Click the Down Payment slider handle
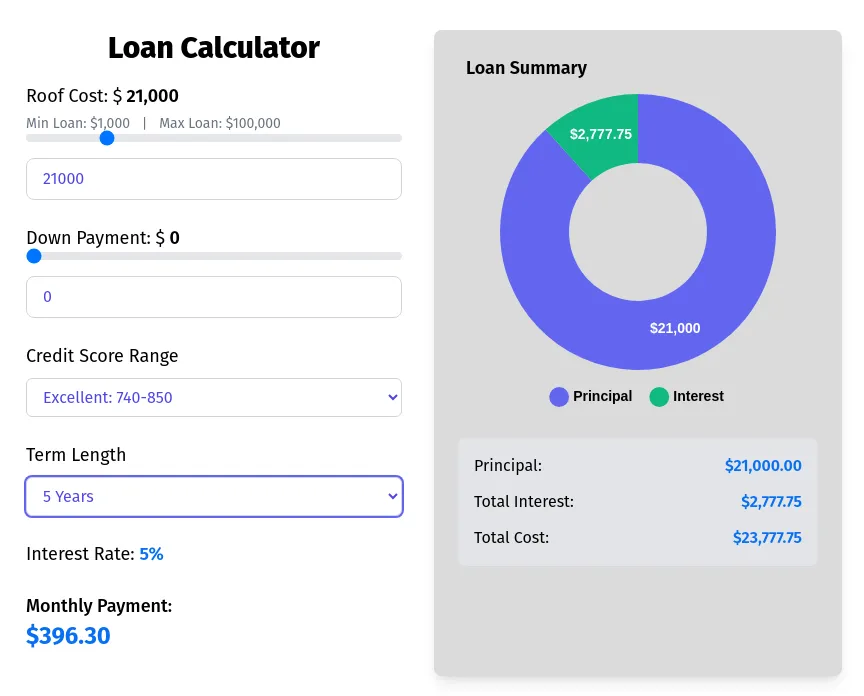 (x=34, y=256)
